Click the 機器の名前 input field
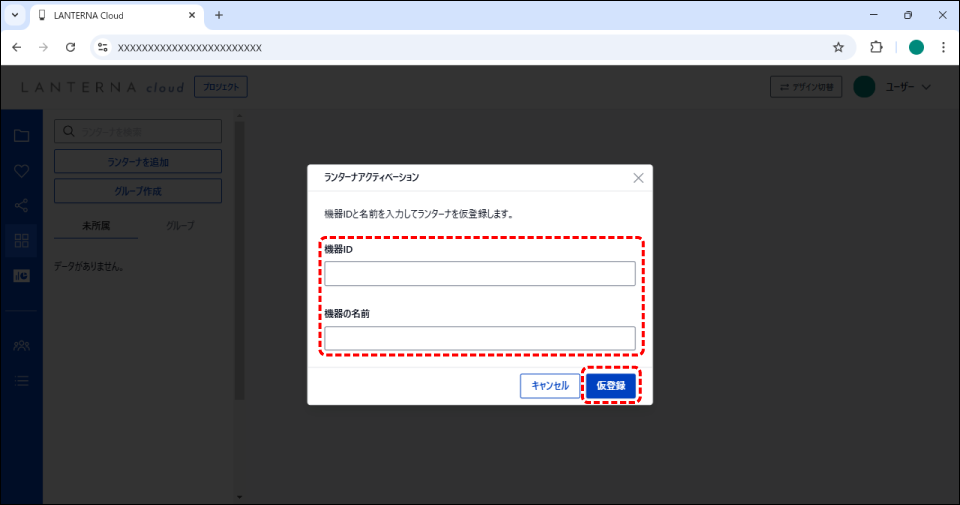This screenshot has height=505, width=960. (479, 338)
